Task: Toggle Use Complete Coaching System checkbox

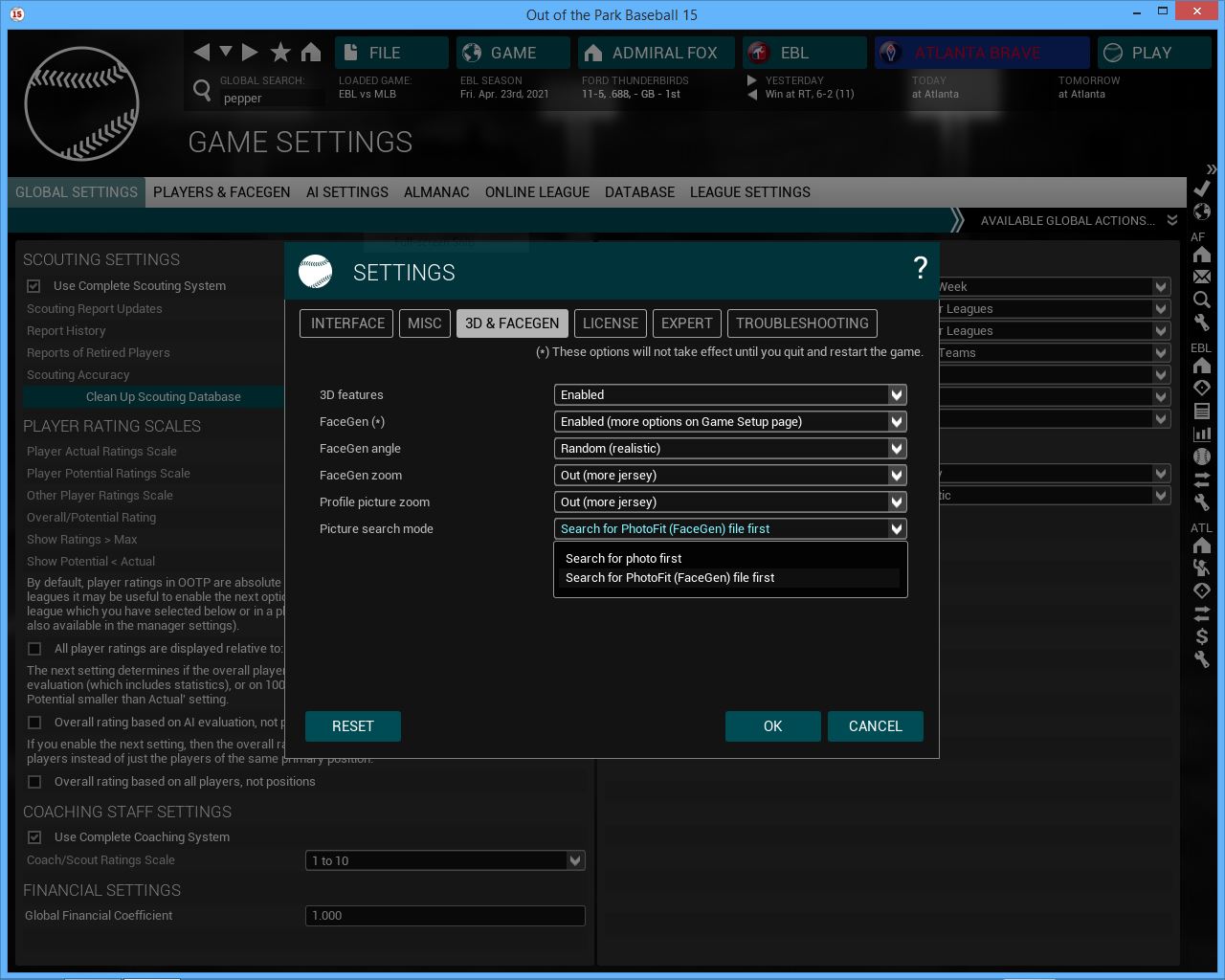Action: pos(34,837)
